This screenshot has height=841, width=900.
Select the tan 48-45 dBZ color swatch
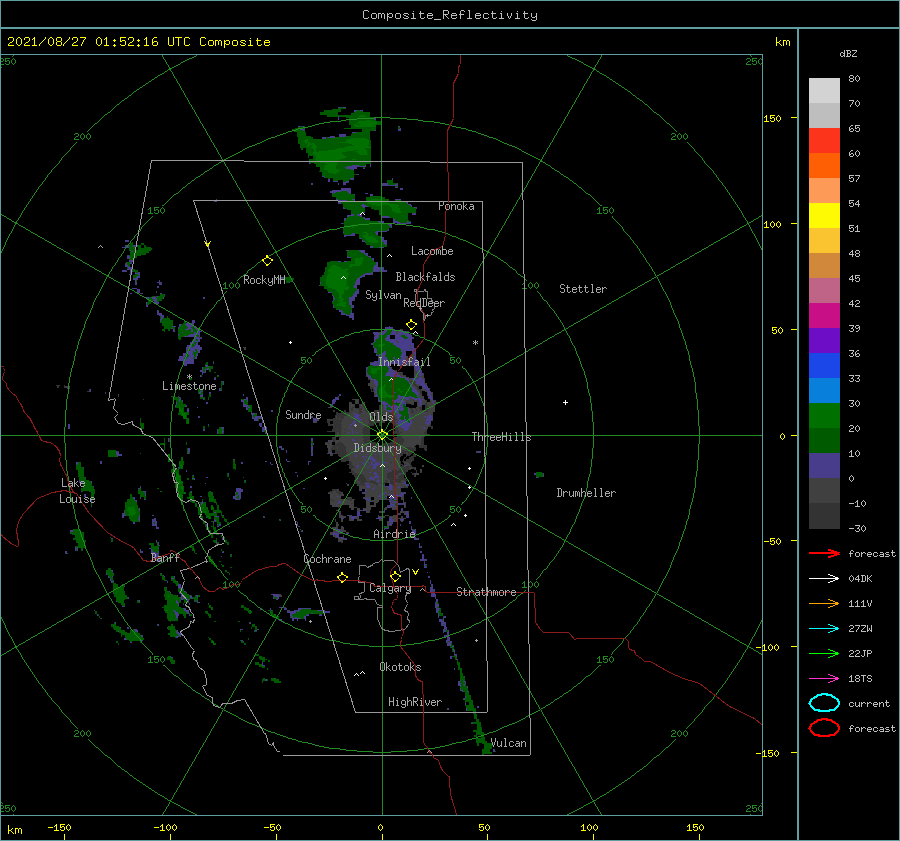point(824,266)
